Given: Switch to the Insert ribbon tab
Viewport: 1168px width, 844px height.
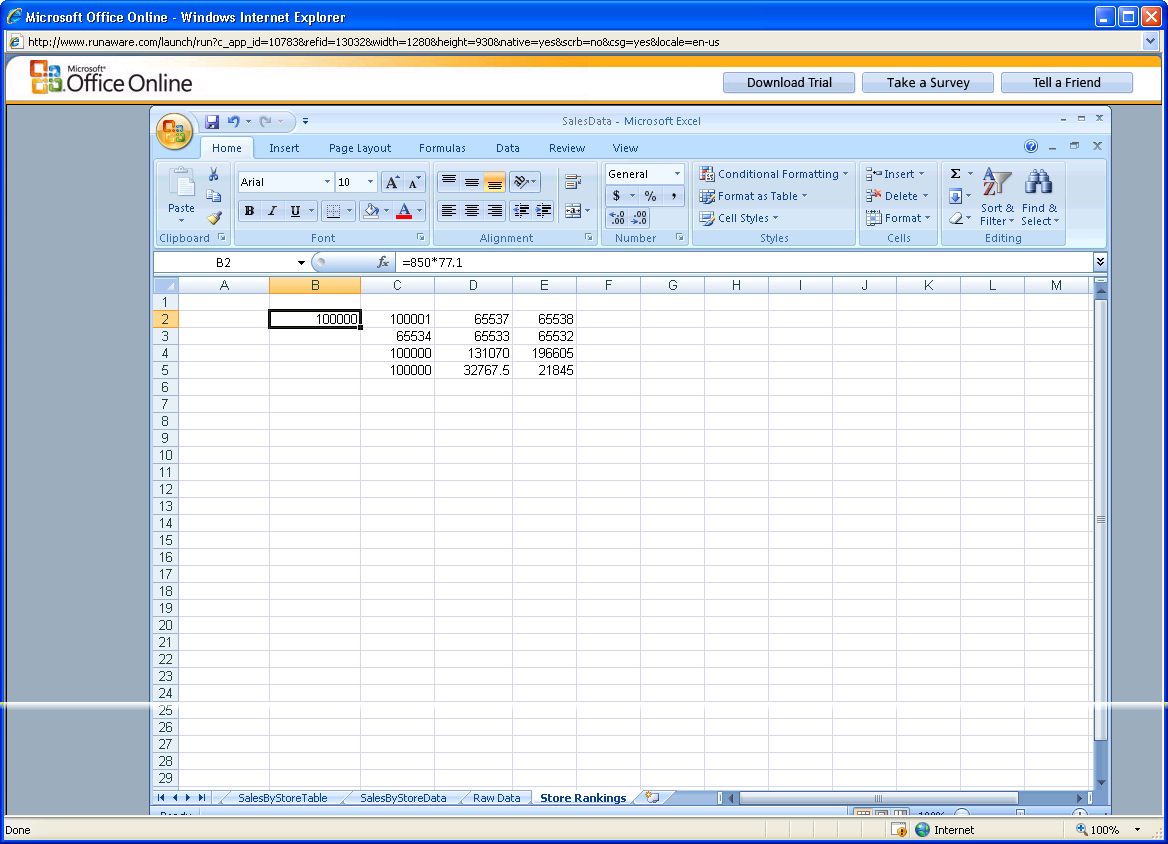Looking at the screenshot, I should (x=284, y=148).
